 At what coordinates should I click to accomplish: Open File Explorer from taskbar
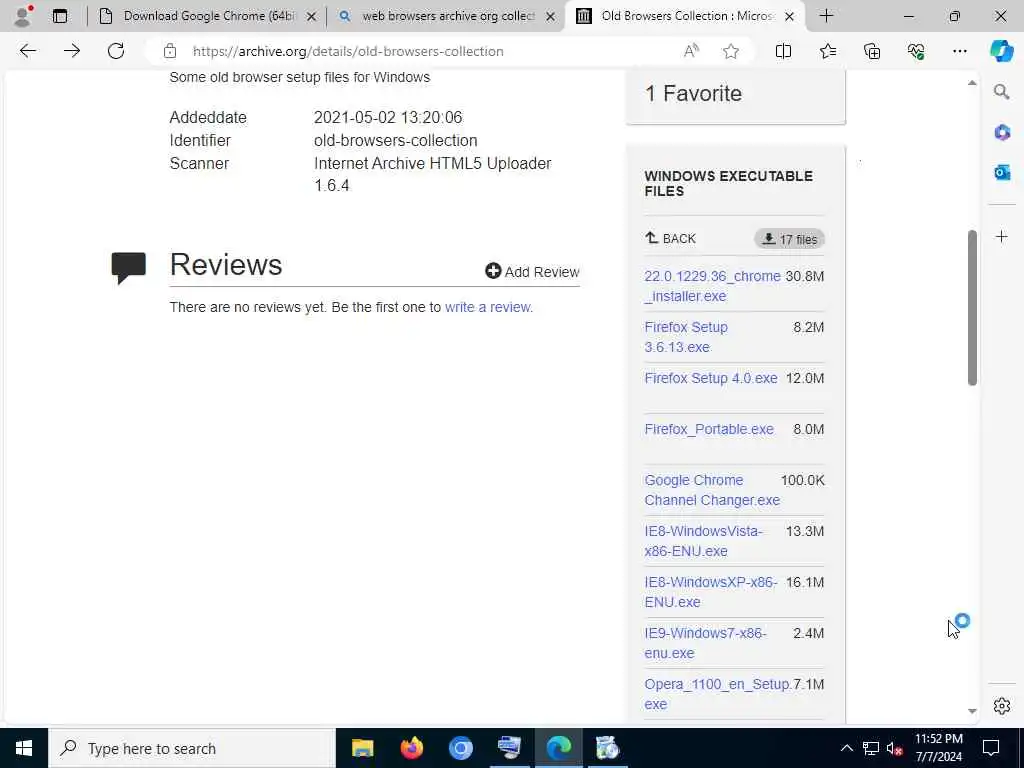pos(362,748)
